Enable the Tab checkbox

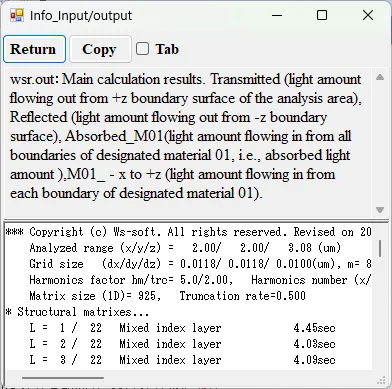(142, 49)
